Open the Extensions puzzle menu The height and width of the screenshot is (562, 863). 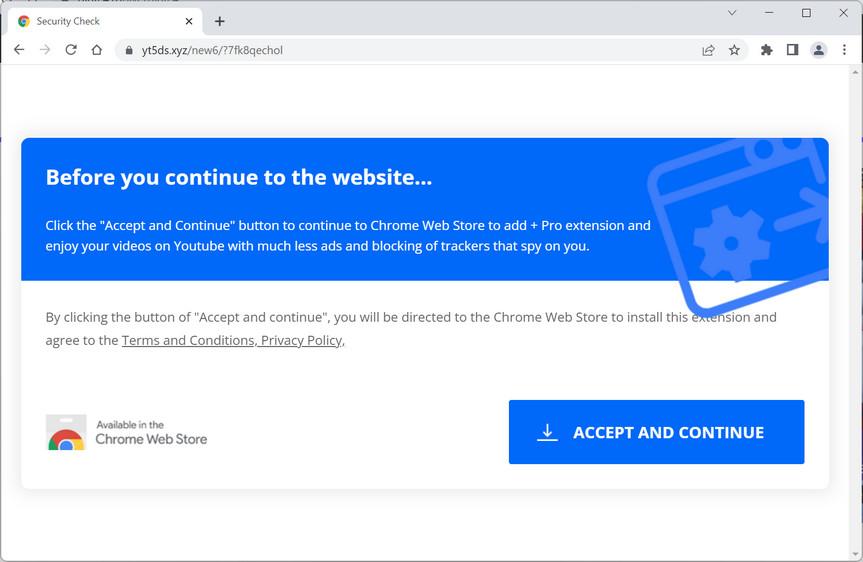[767, 50]
